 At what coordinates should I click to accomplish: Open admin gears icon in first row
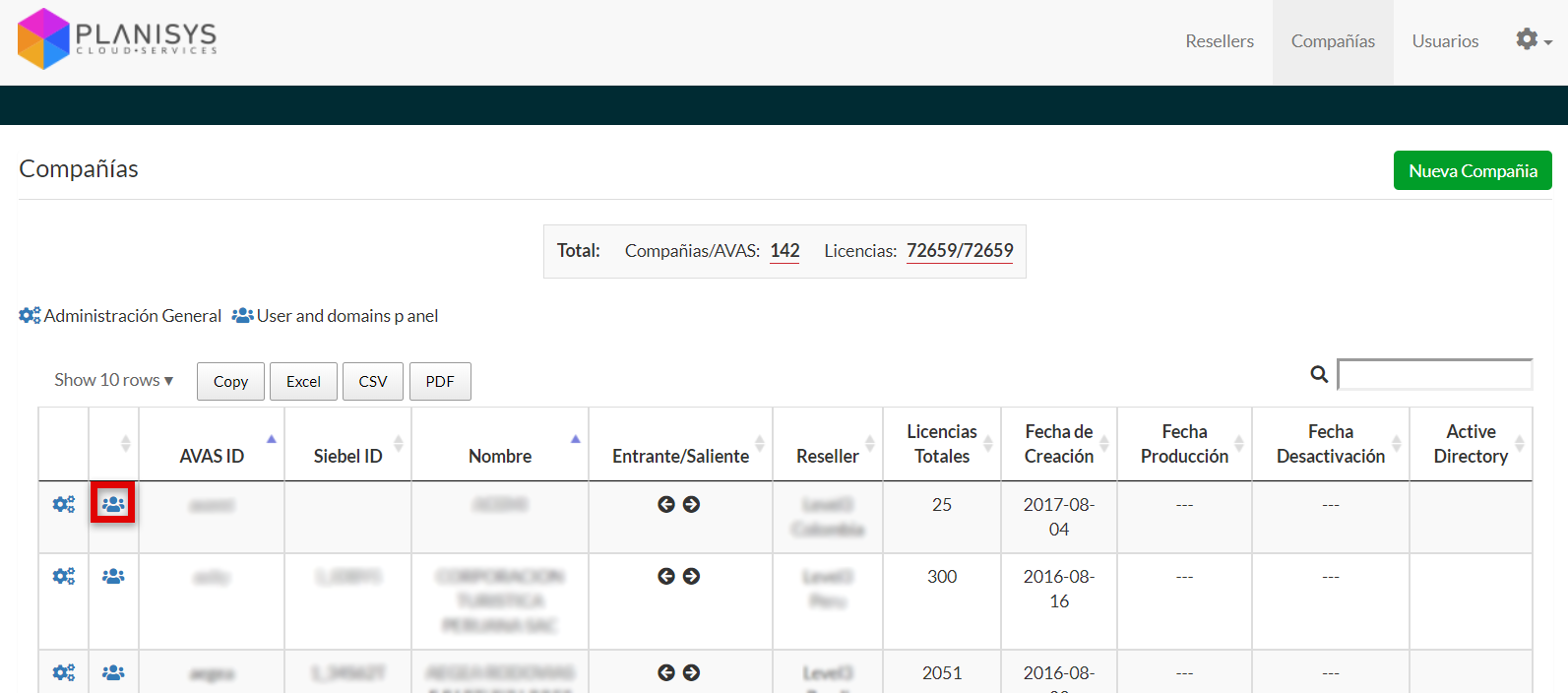pos(64,504)
